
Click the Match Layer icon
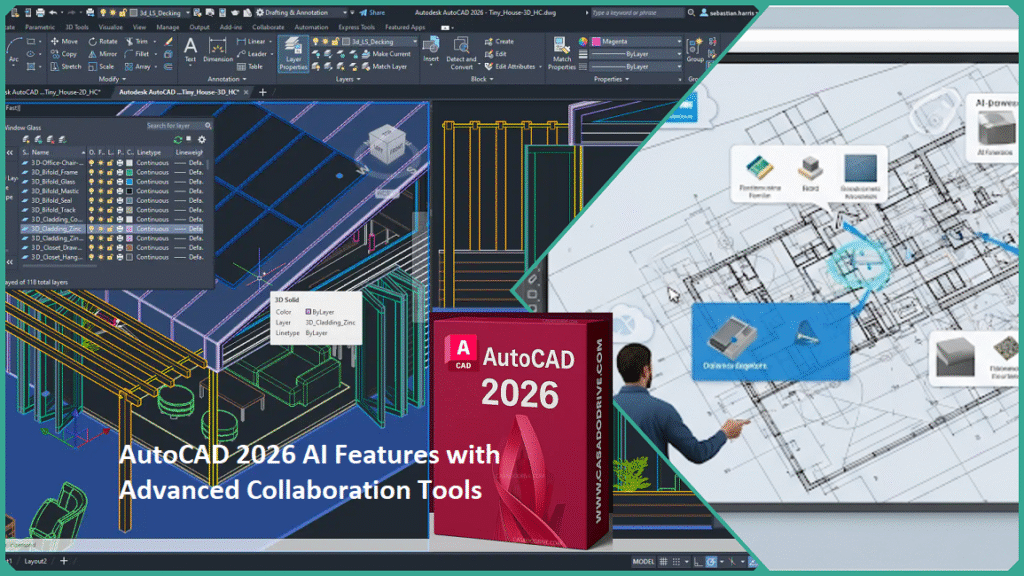(x=384, y=67)
